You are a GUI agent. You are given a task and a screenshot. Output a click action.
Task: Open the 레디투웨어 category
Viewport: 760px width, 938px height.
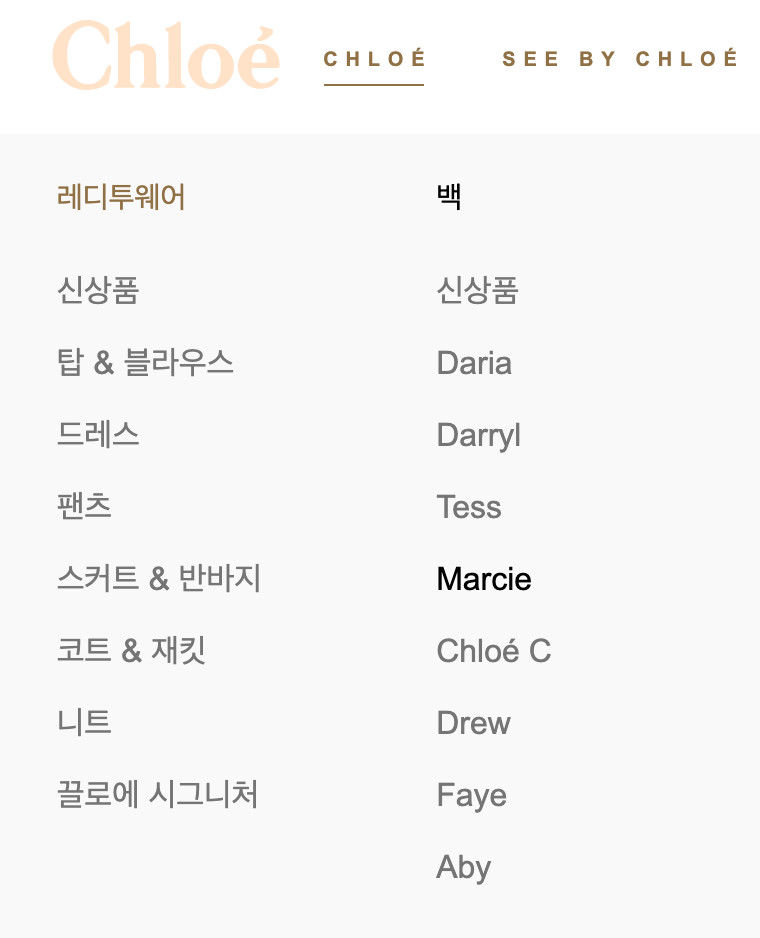pyautogui.click(x=121, y=198)
